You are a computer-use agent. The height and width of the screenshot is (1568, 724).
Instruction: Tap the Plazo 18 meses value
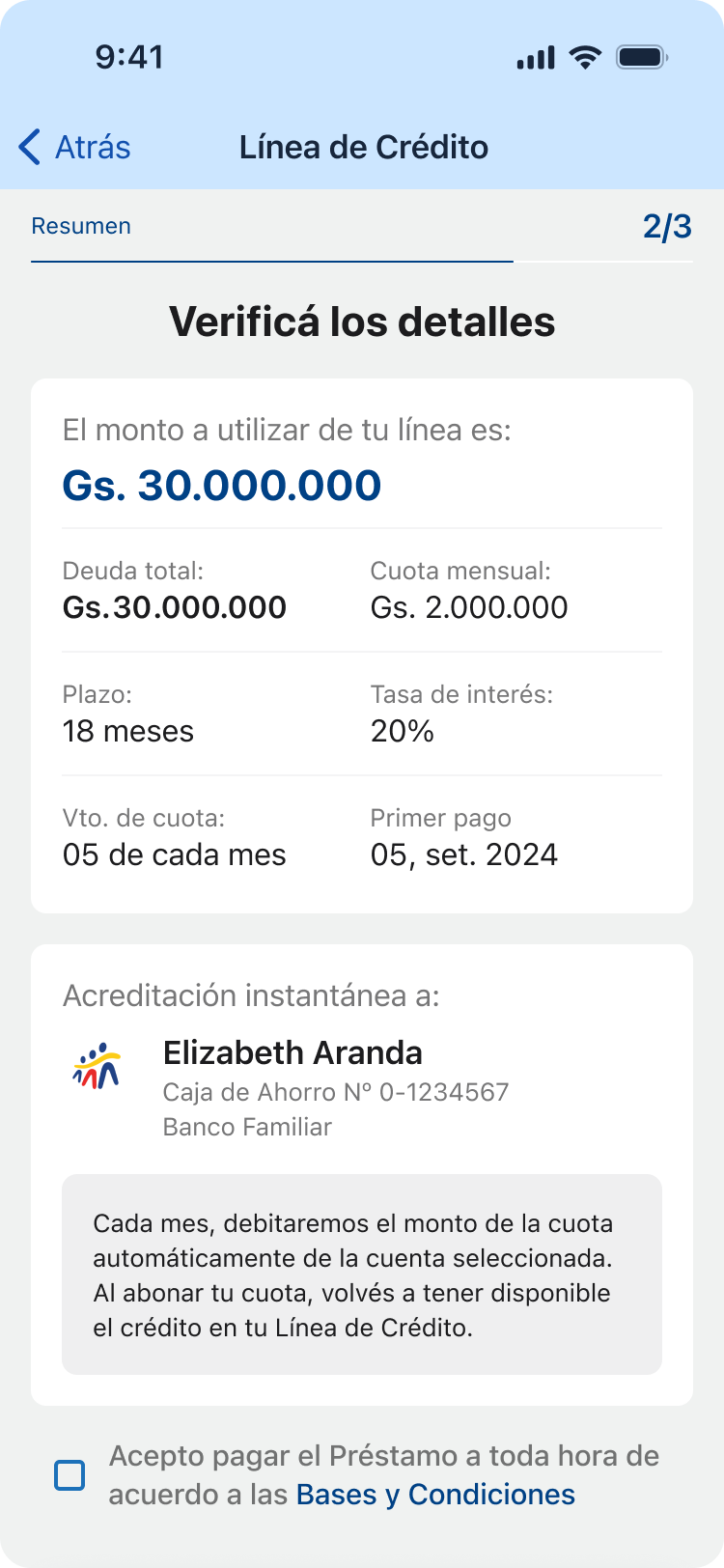click(128, 731)
